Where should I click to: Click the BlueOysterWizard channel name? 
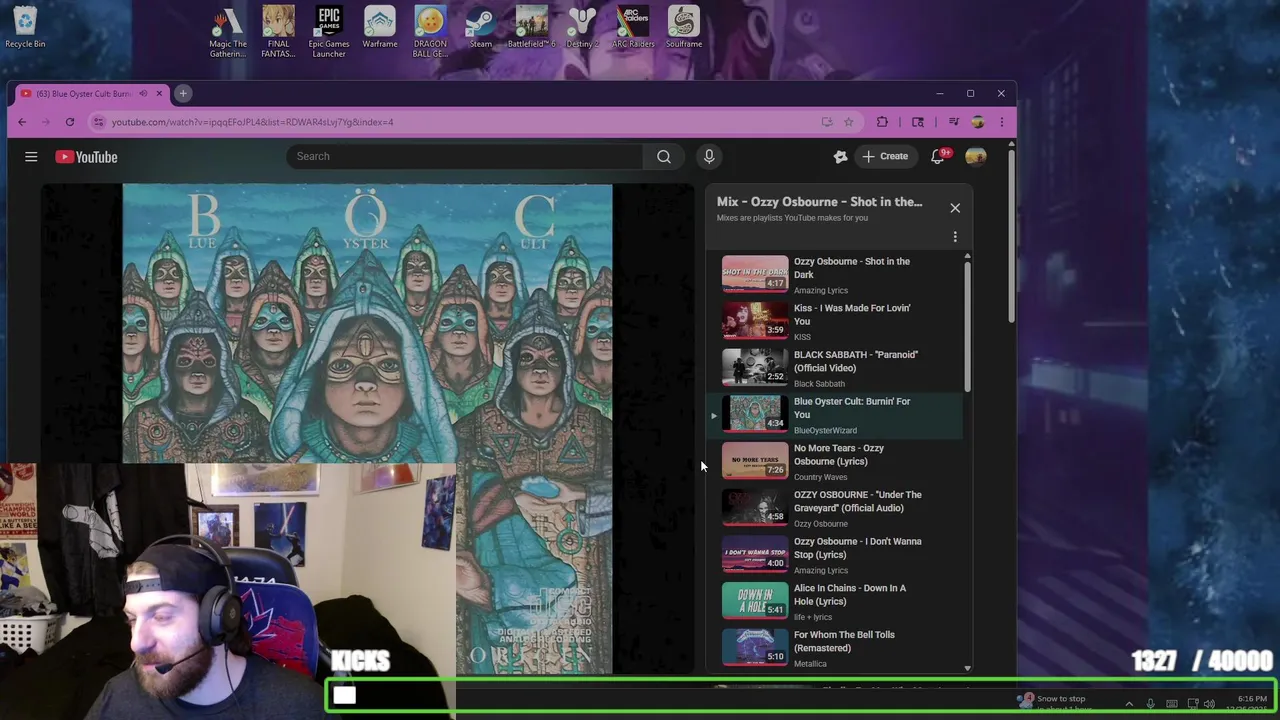point(825,430)
